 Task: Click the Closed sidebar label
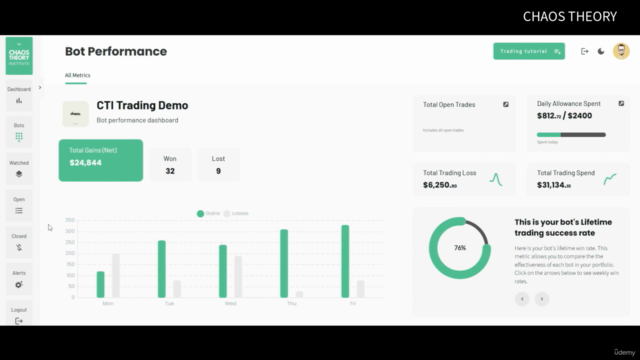click(x=19, y=236)
